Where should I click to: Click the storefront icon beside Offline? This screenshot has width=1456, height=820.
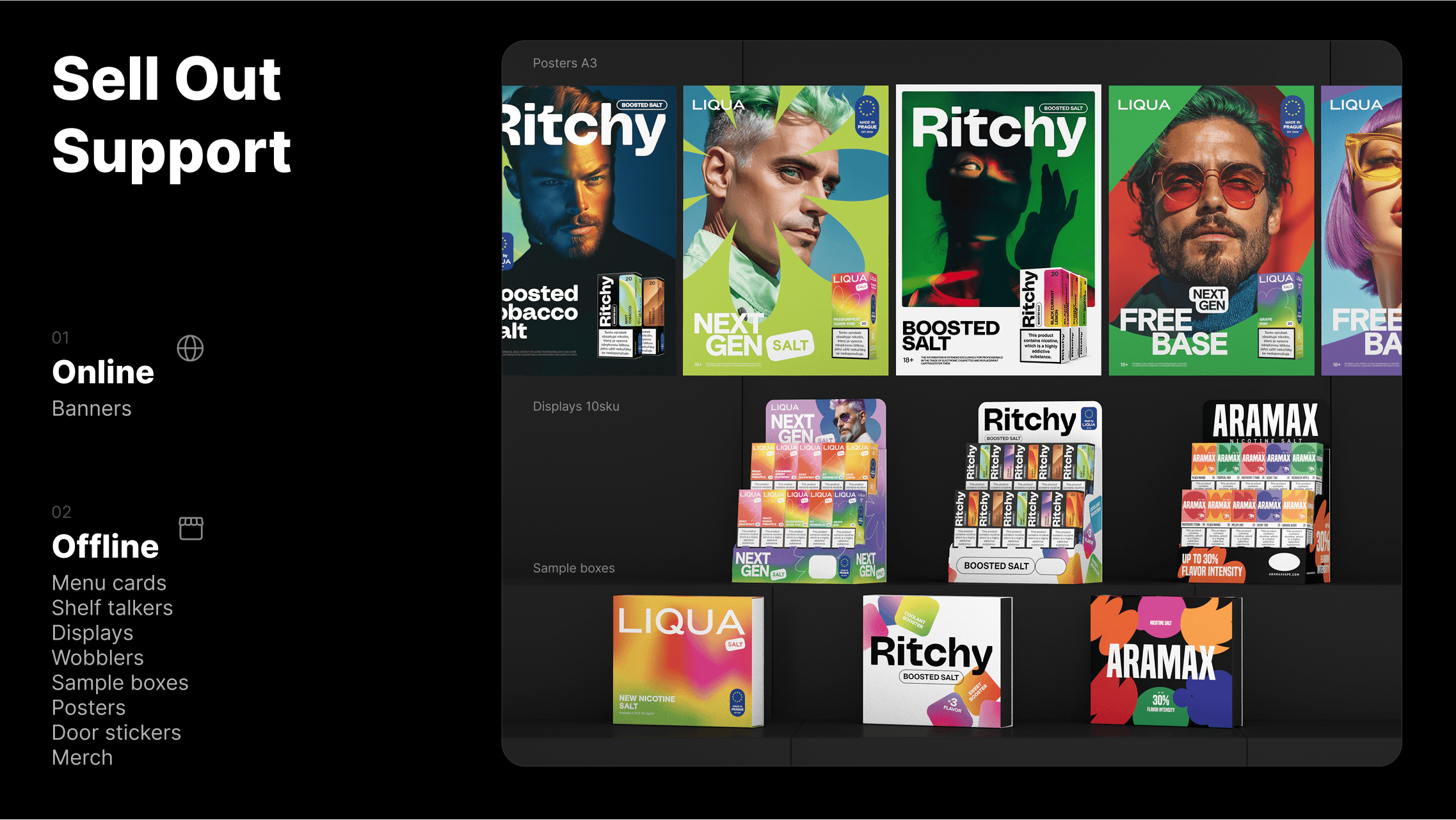(191, 528)
